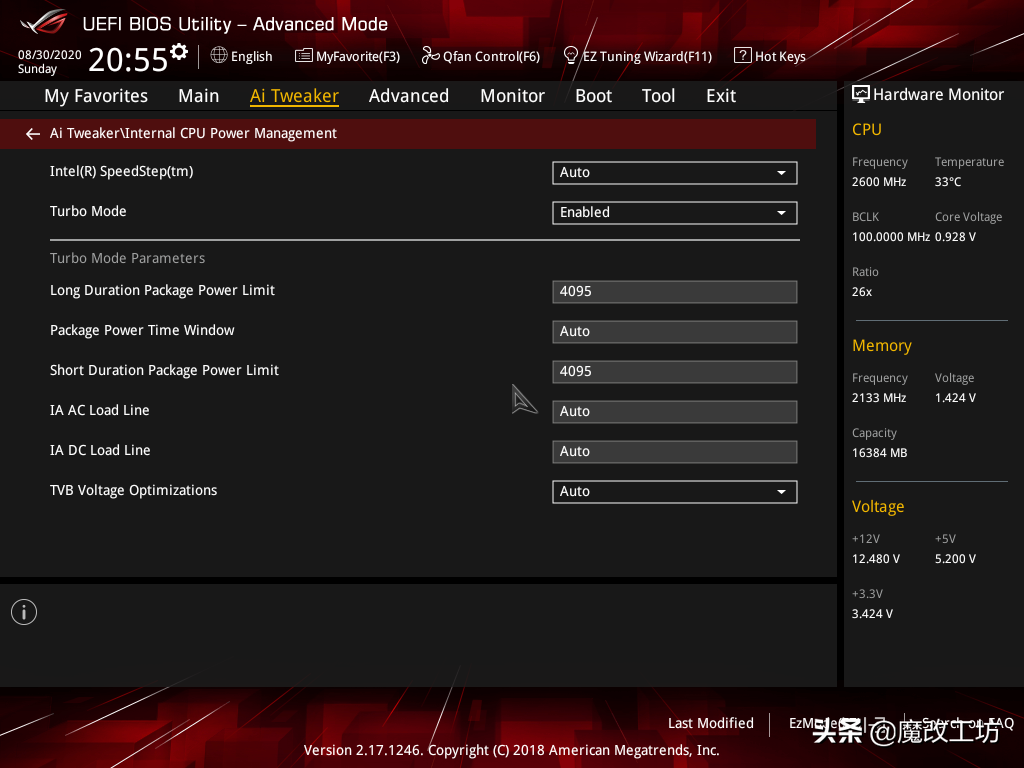Click BCLK value 100.0000 MHz
Viewport: 1024px width, 768px height.
click(891, 236)
